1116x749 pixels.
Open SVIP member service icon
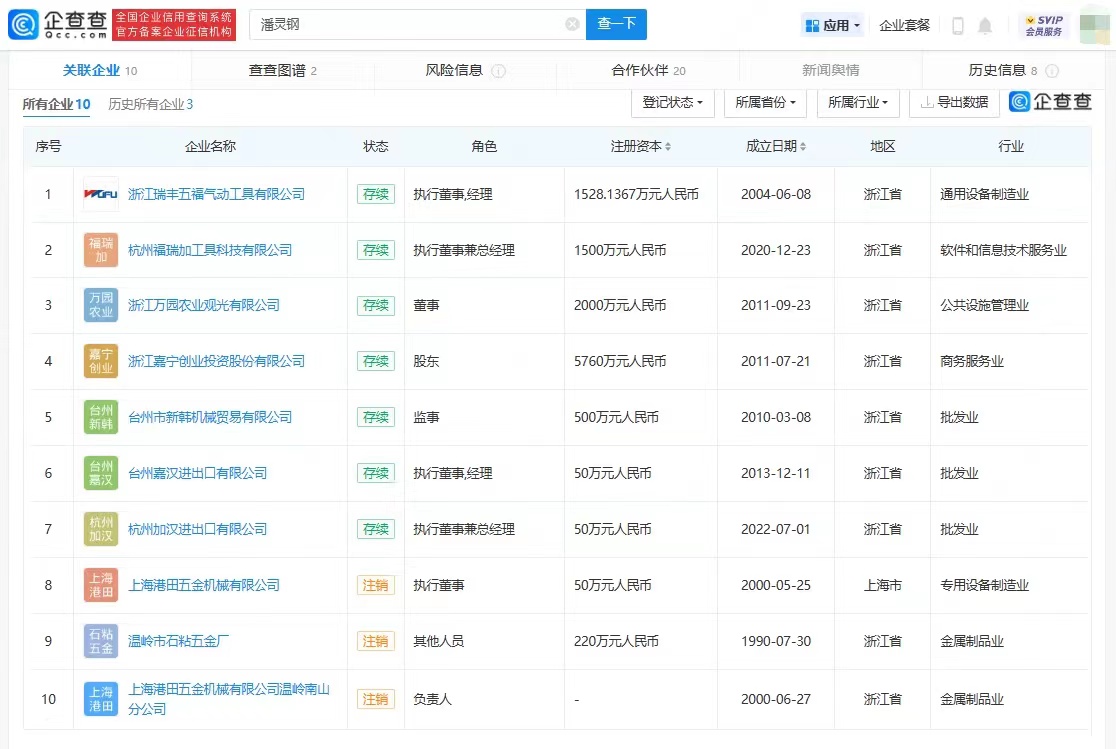1044,25
